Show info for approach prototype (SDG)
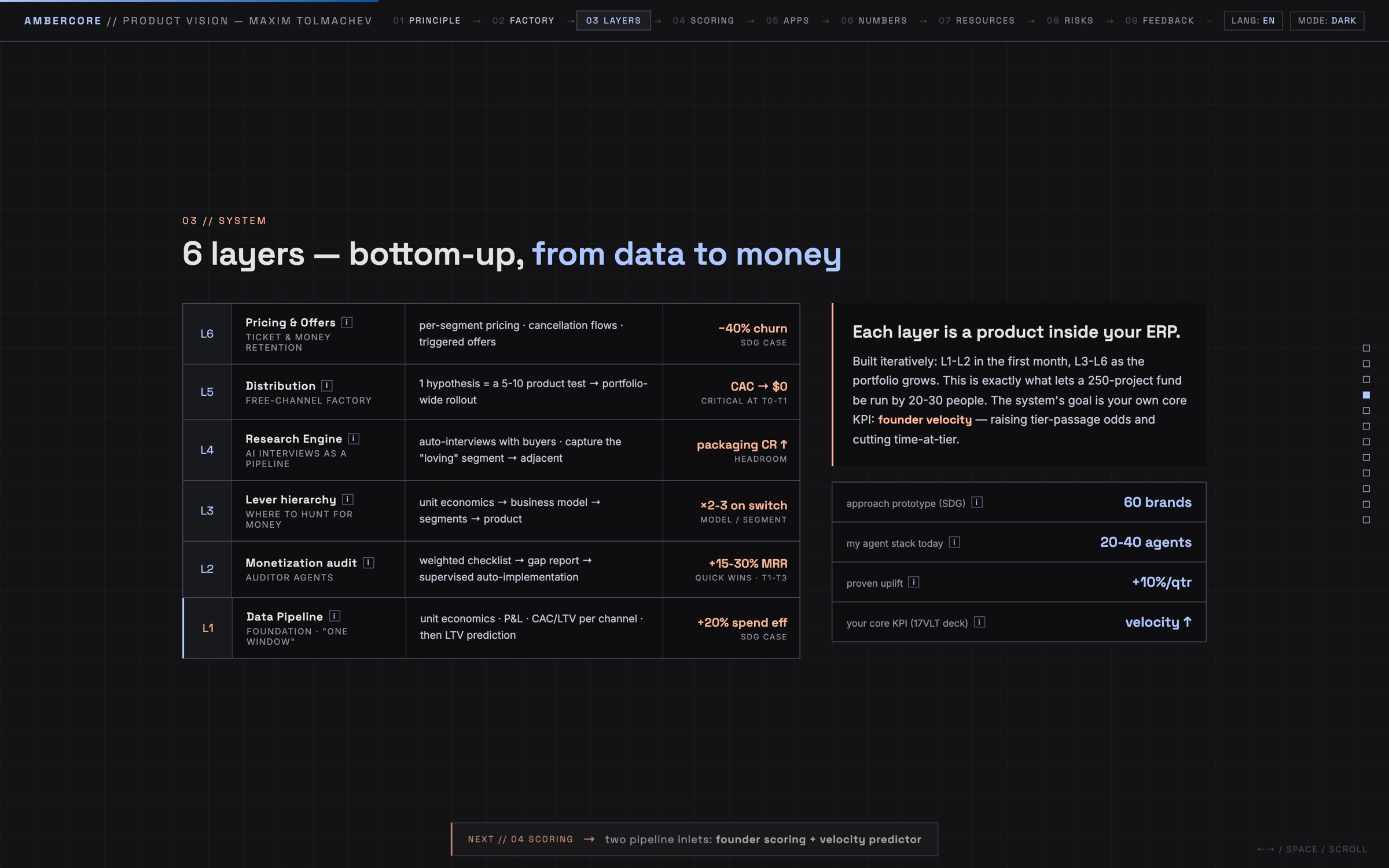 [x=977, y=502]
